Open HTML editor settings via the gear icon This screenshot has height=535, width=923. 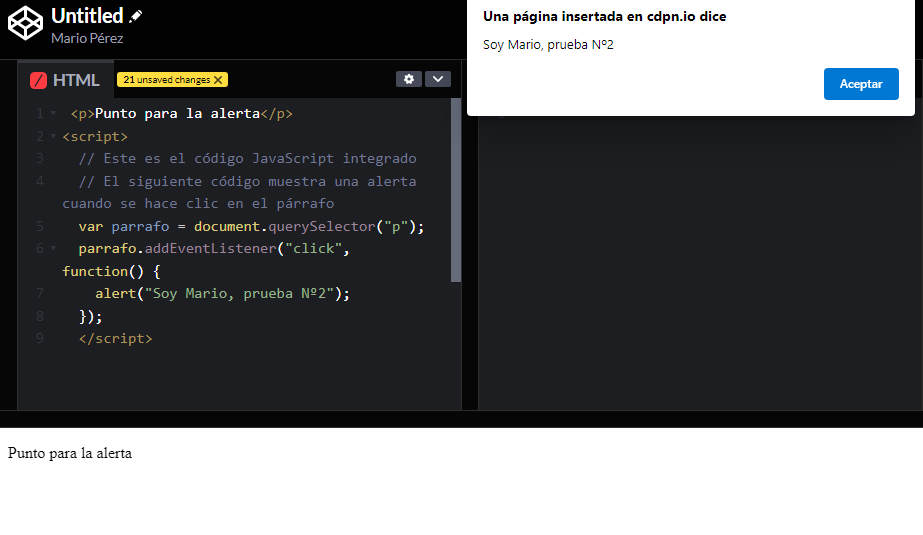(x=409, y=79)
